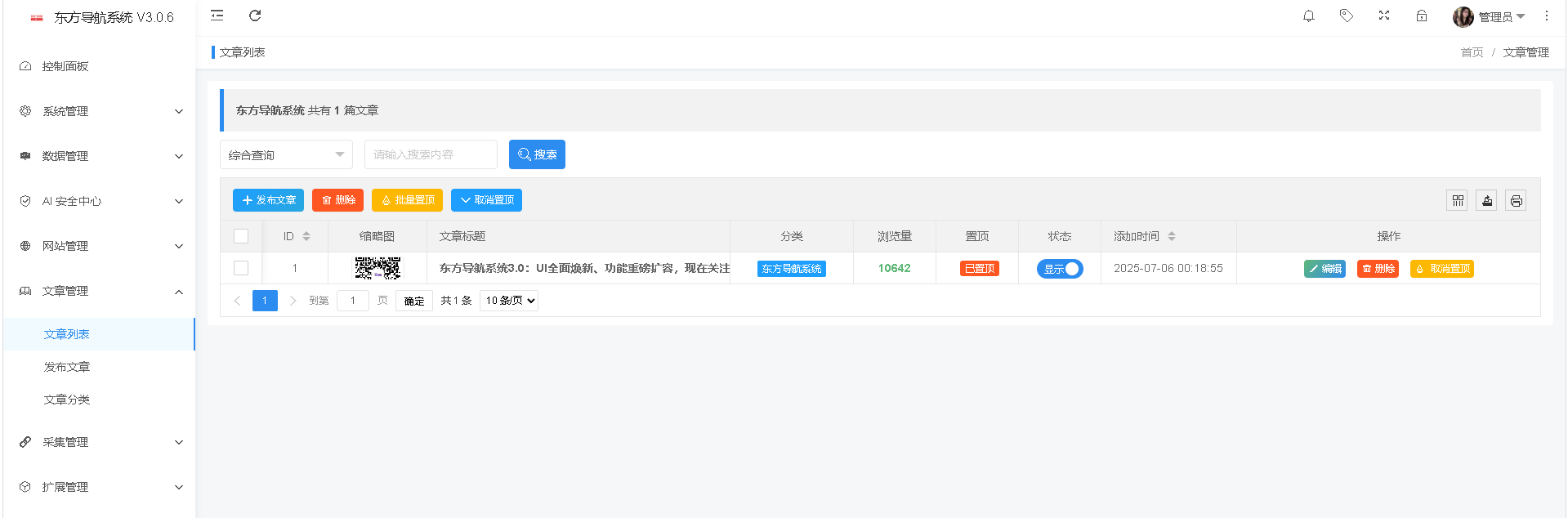Check the select-all header checkbox
The width and height of the screenshot is (1568, 518).
pos(241,236)
